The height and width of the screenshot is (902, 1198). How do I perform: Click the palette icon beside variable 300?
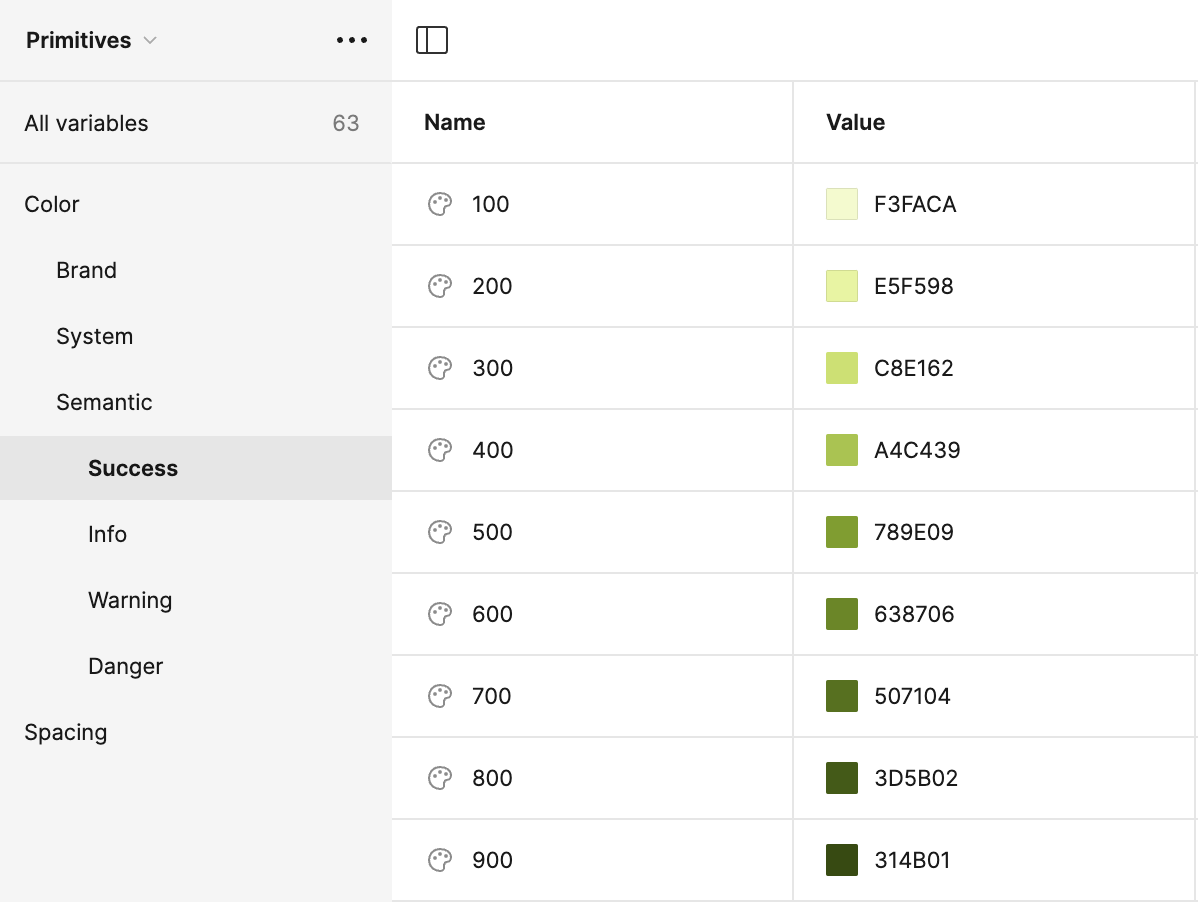click(440, 368)
